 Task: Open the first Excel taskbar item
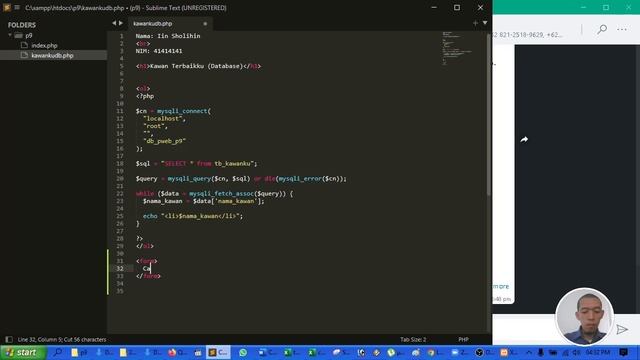click(x=292, y=352)
